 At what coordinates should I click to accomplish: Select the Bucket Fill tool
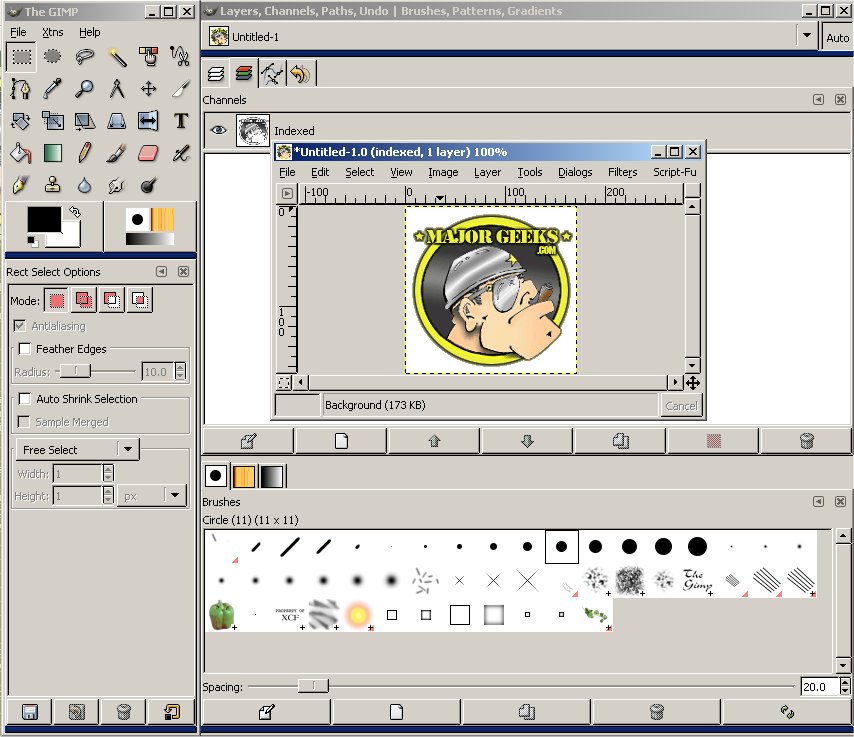(20, 153)
